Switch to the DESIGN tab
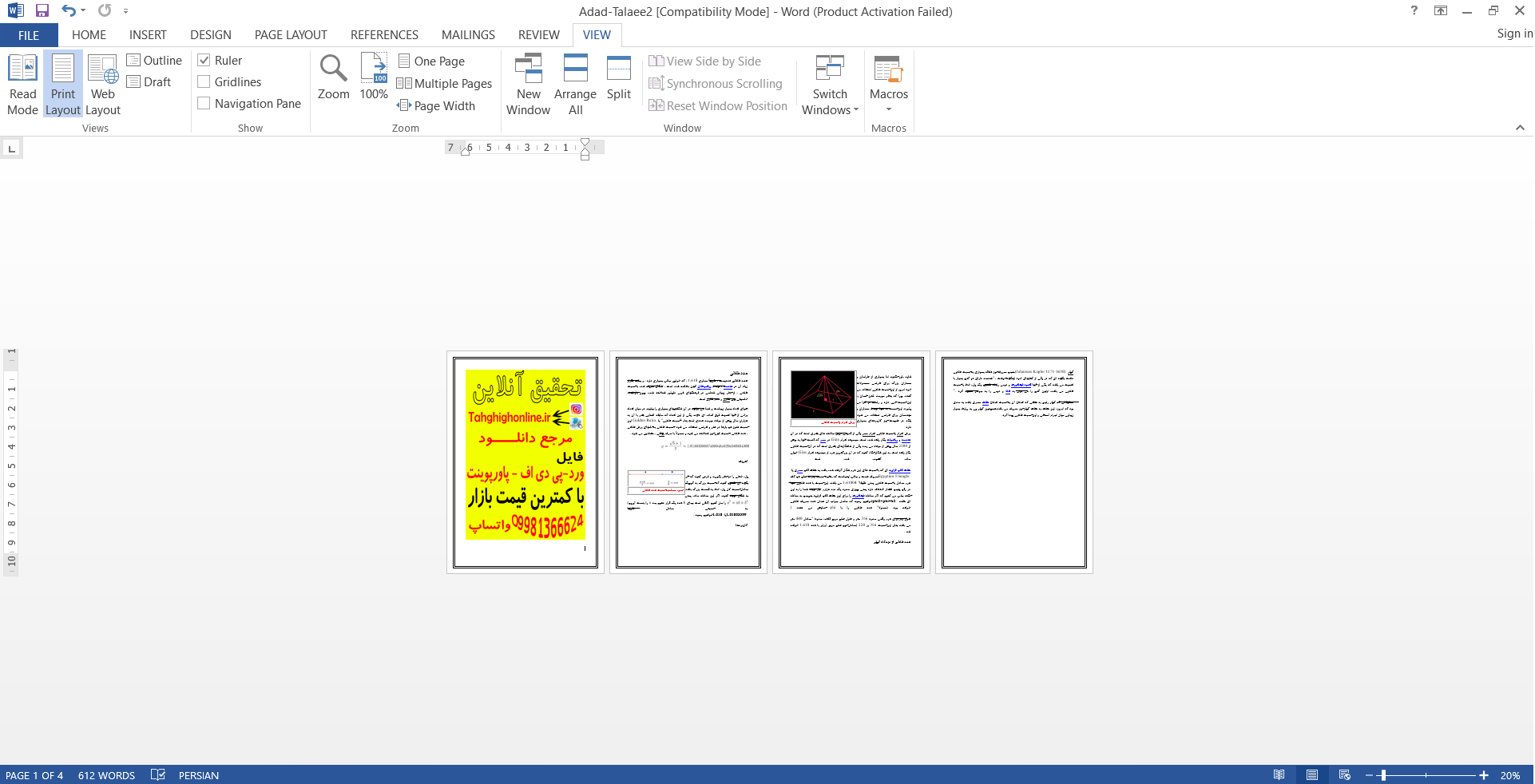 click(211, 35)
